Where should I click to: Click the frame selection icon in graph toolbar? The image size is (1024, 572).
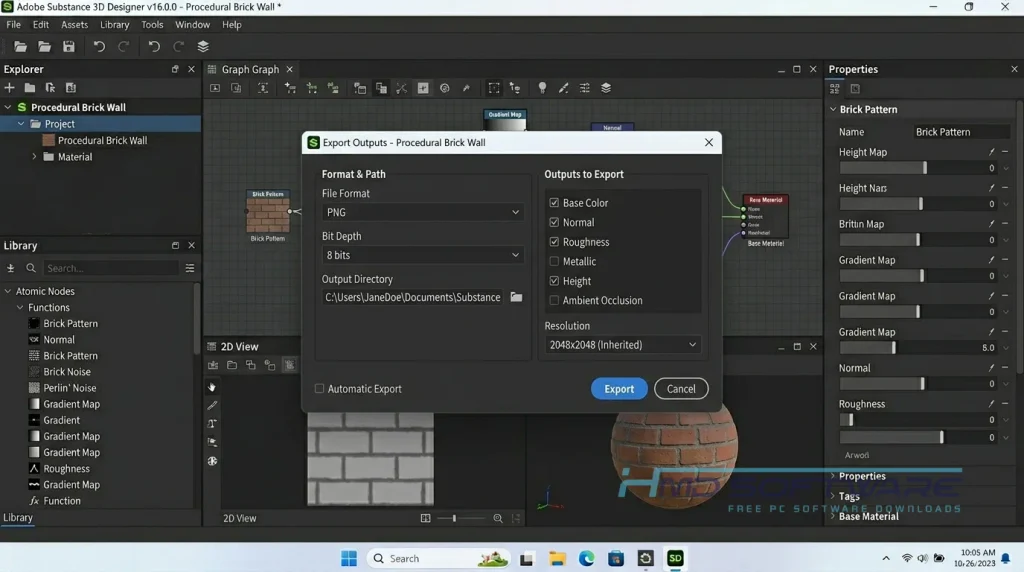click(x=494, y=88)
